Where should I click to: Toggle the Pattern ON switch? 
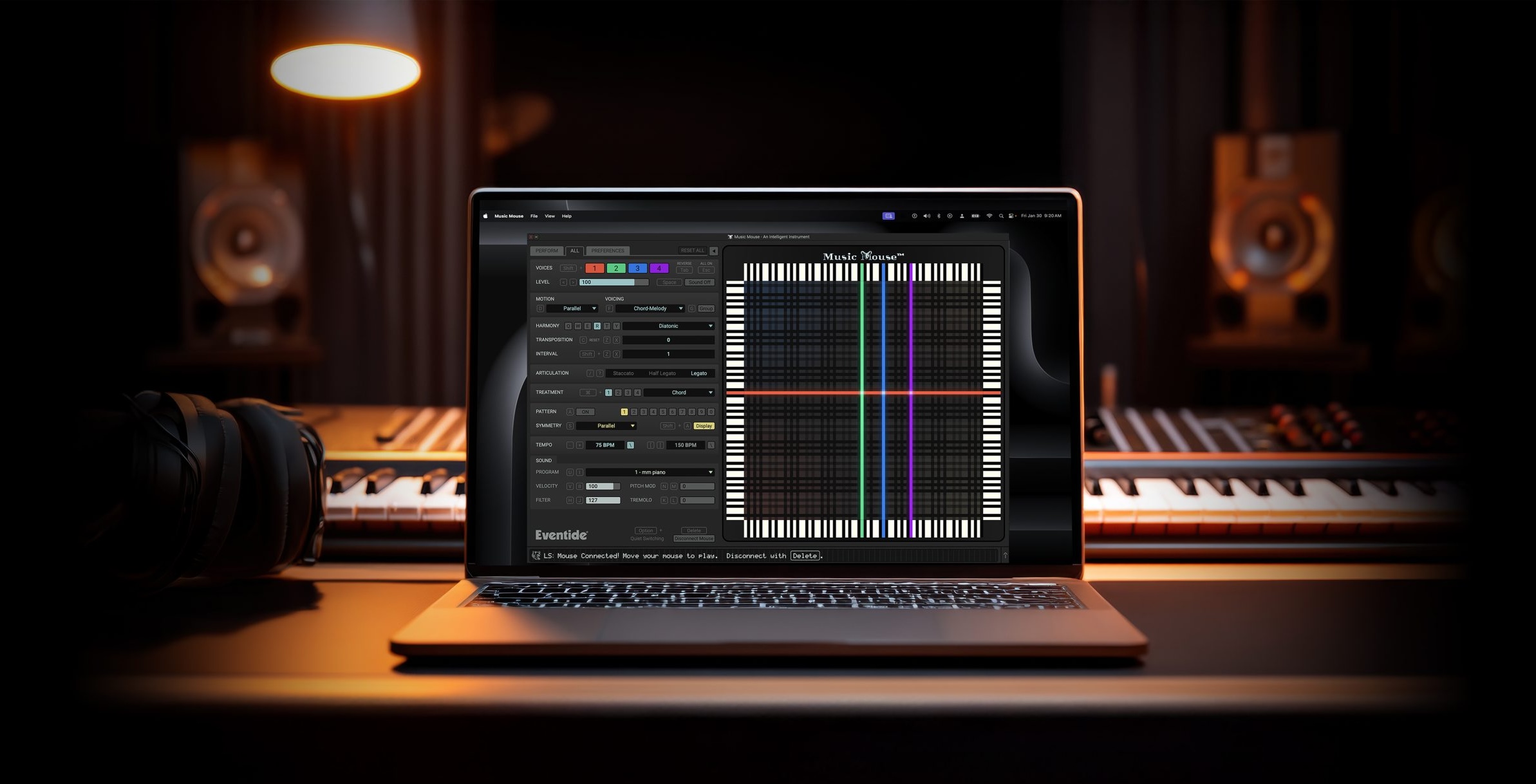(x=585, y=412)
